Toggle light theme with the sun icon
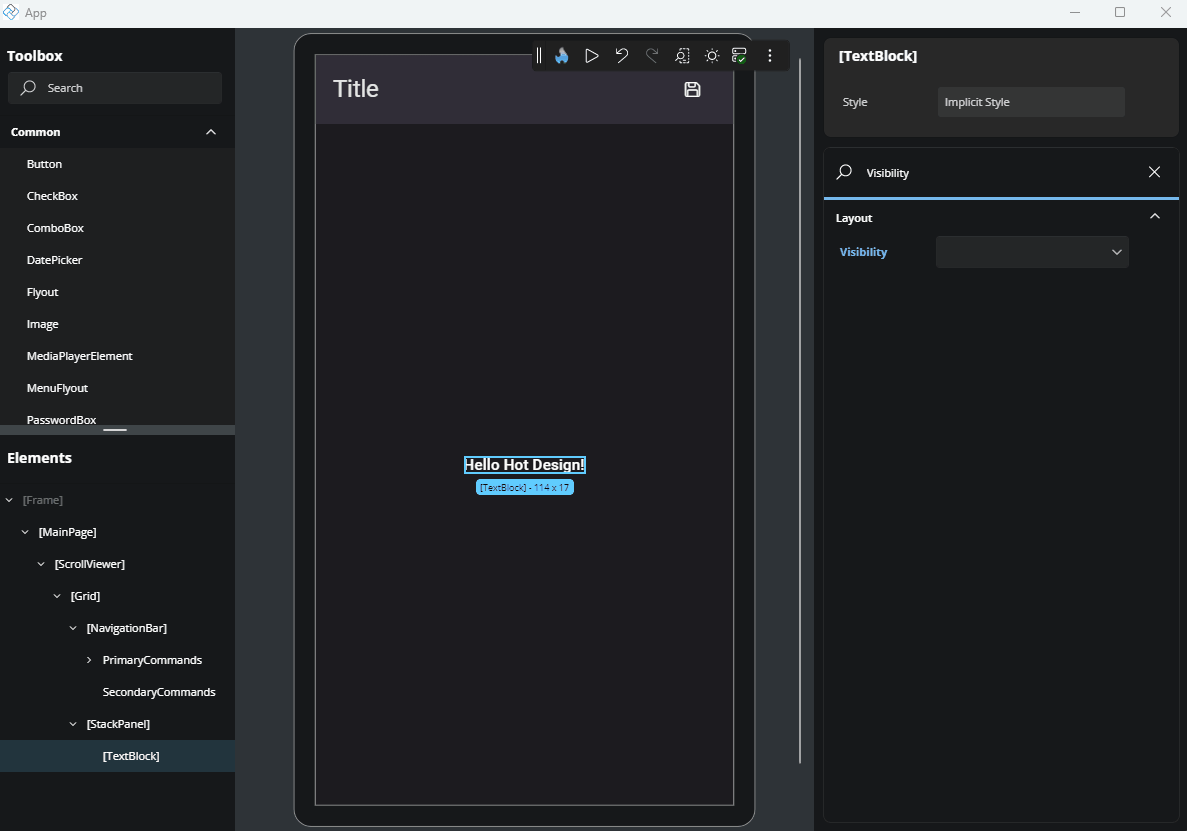Screen dimensions: 1187x831 click(x=712, y=55)
